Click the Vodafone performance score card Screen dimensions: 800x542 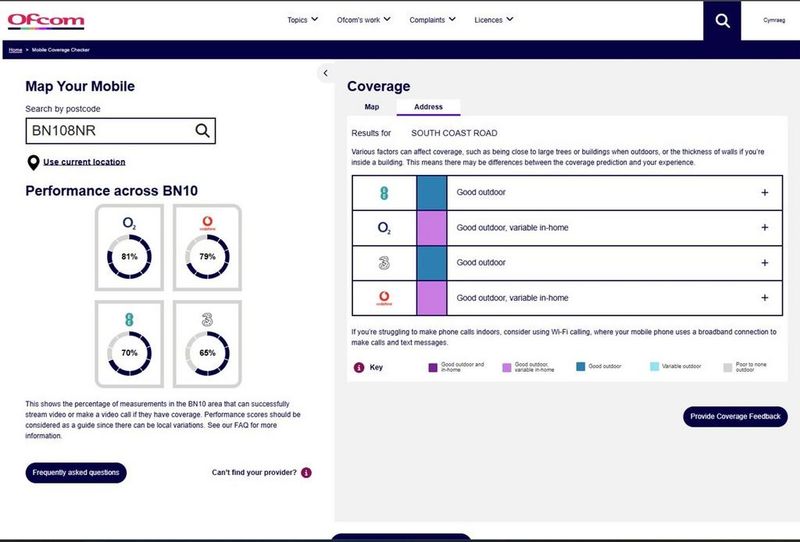(207, 245)
